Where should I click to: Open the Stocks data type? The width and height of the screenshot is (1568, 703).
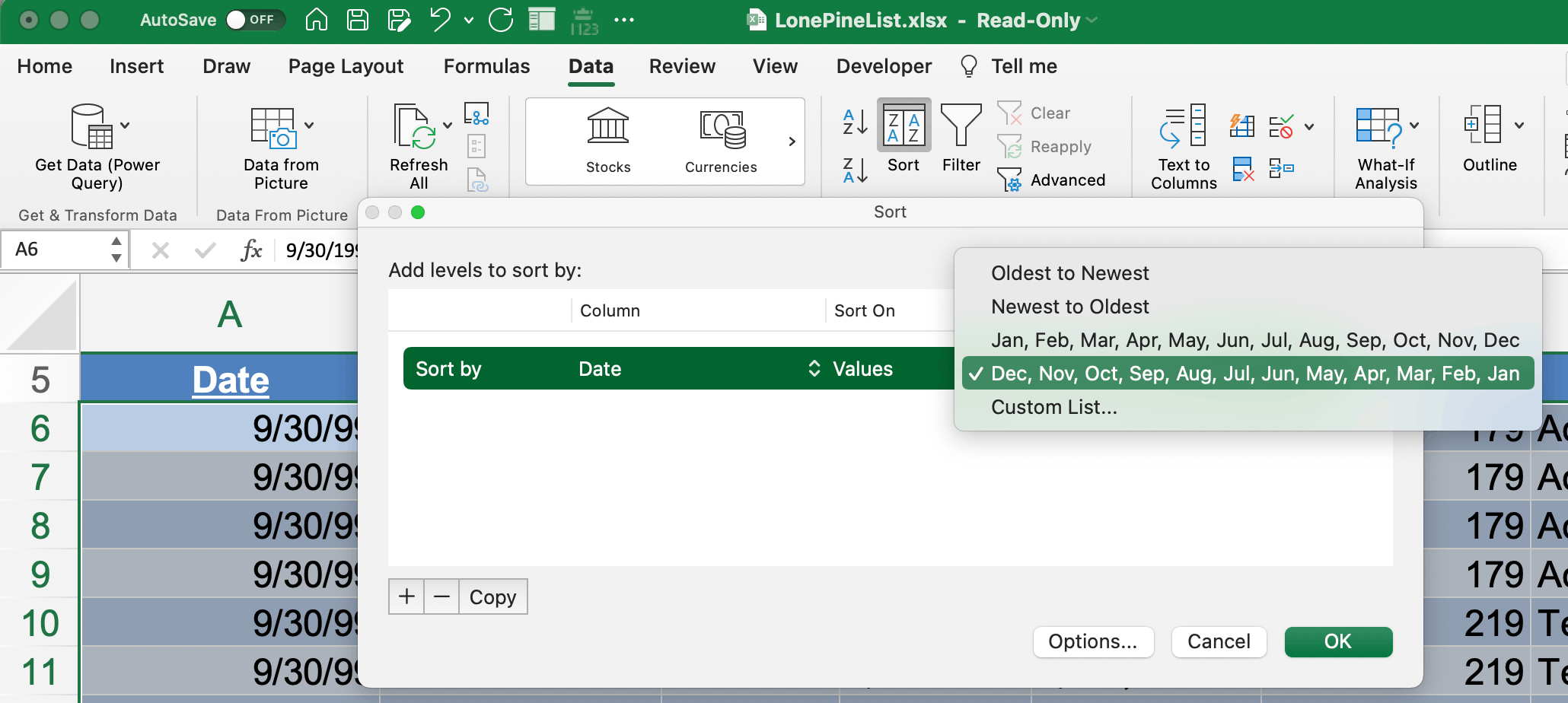pos(607,141)
